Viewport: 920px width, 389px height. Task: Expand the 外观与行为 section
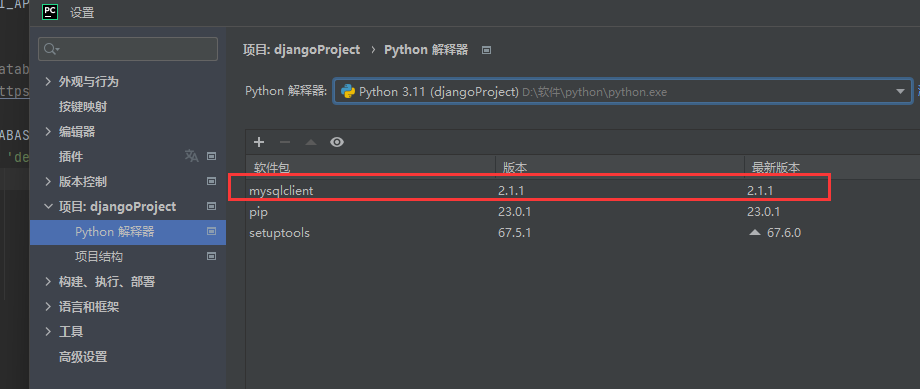pos(48,82)
